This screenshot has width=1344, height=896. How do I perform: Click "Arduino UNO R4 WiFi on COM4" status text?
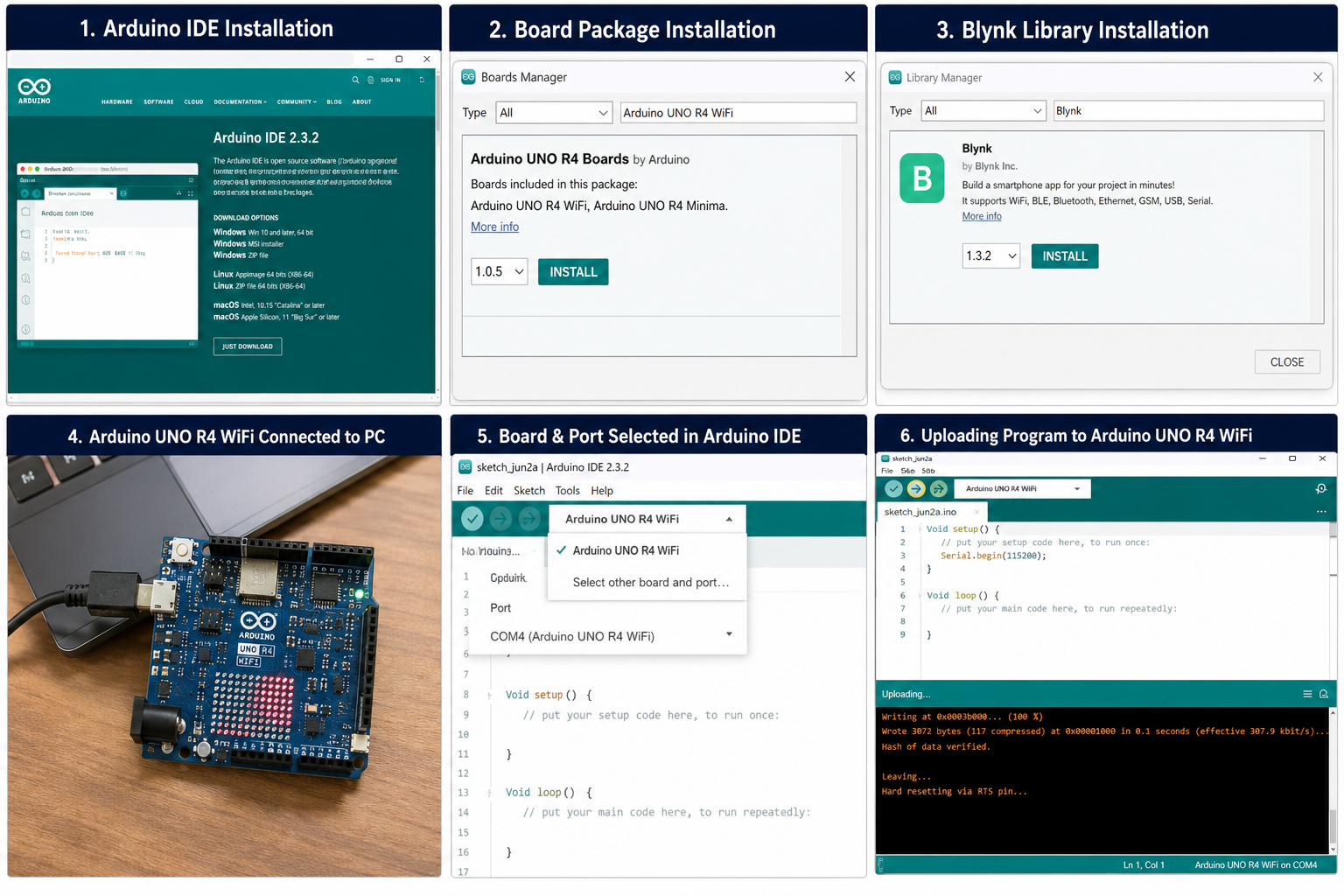click(1256, 865)
